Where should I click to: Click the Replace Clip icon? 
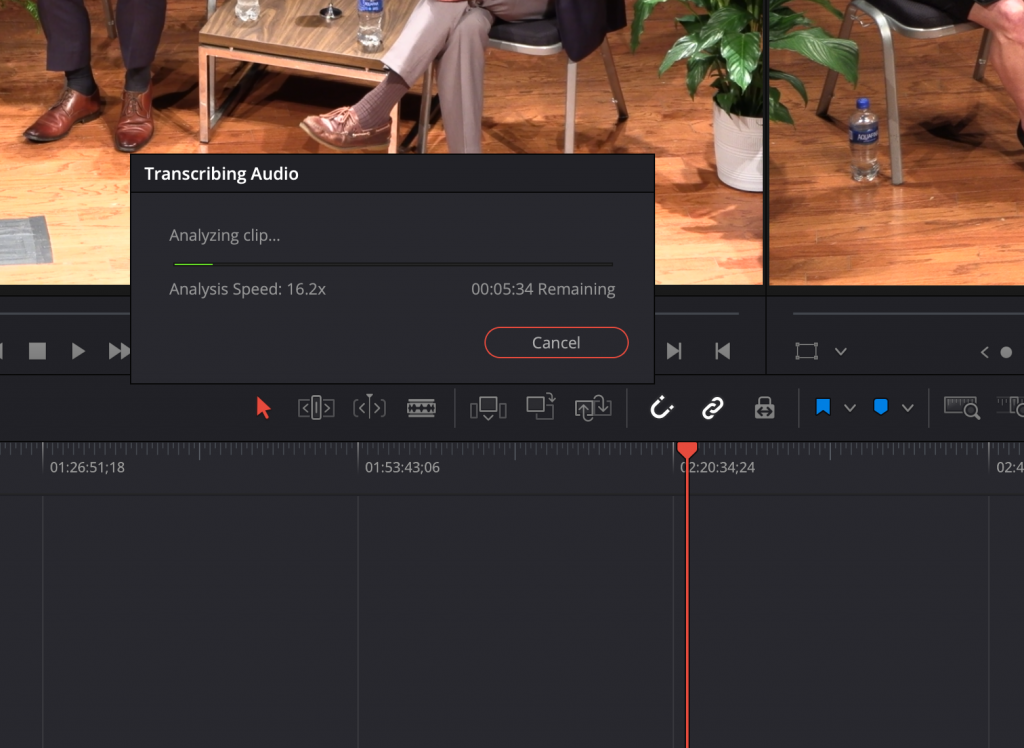(x=593, y=408)
